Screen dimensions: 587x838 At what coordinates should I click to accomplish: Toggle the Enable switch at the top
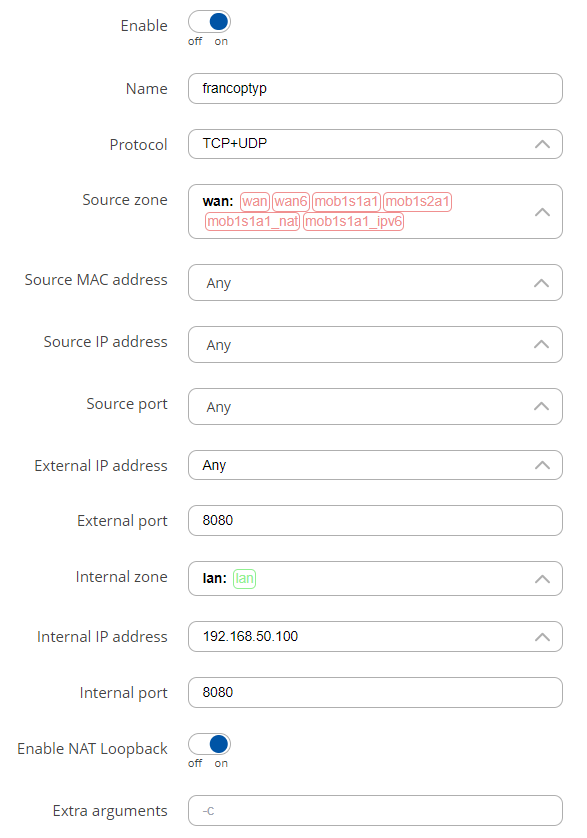(209, 22)
